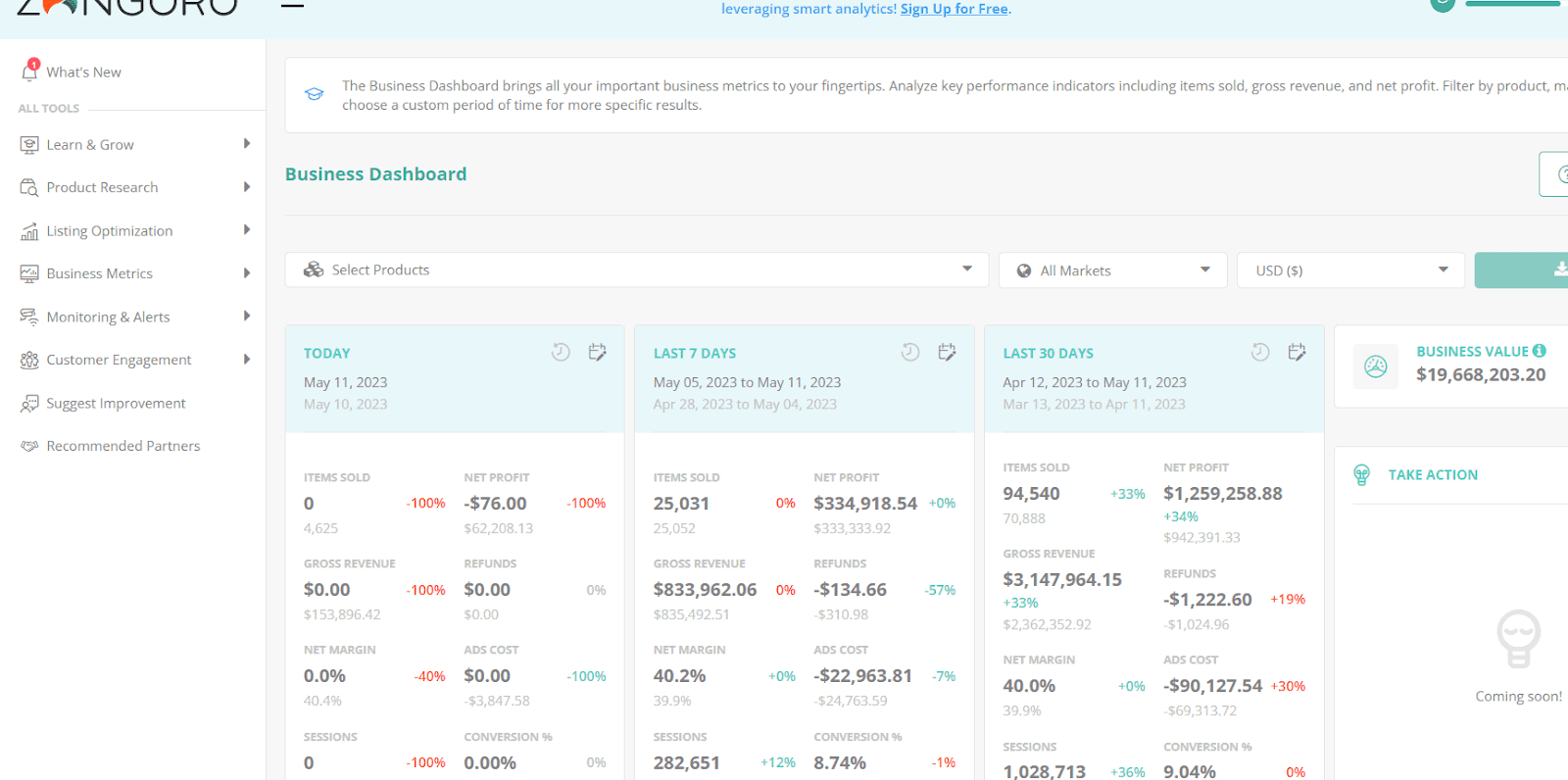Click the calendar edit icon in LAST 30 DAYS card

click(1297, 352)
